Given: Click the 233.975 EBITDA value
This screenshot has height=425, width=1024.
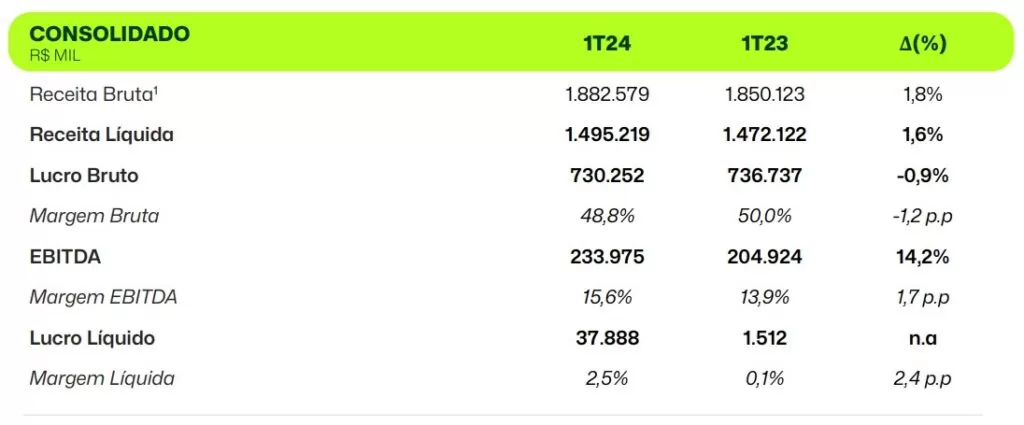Looking at the screenshot, I should tap(607, 257).
